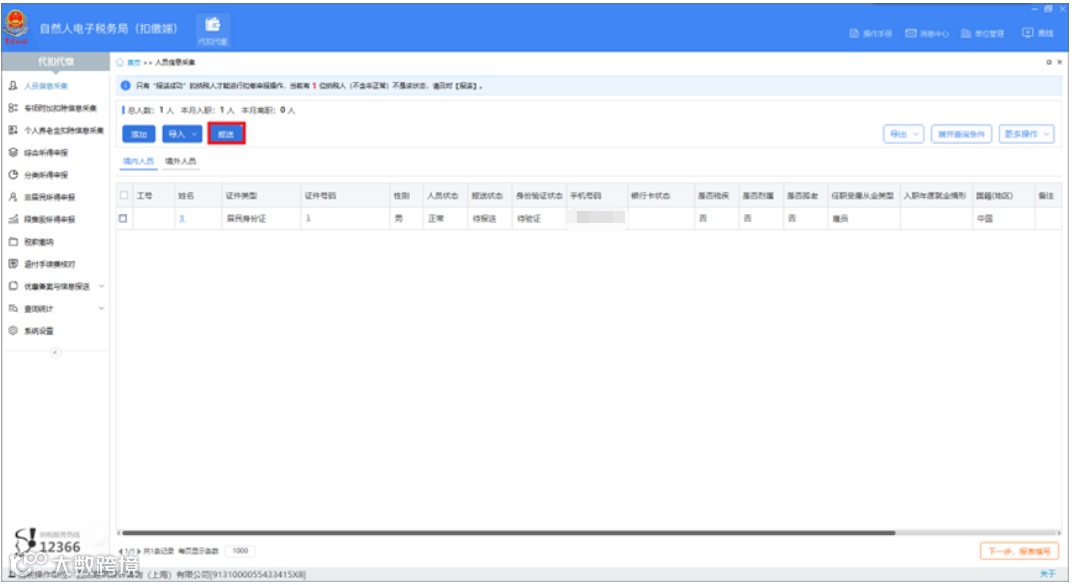Select 分类所得申报 pie icon in sidebar
This screenshot has width=1072, height=585.
pos(13,174)
